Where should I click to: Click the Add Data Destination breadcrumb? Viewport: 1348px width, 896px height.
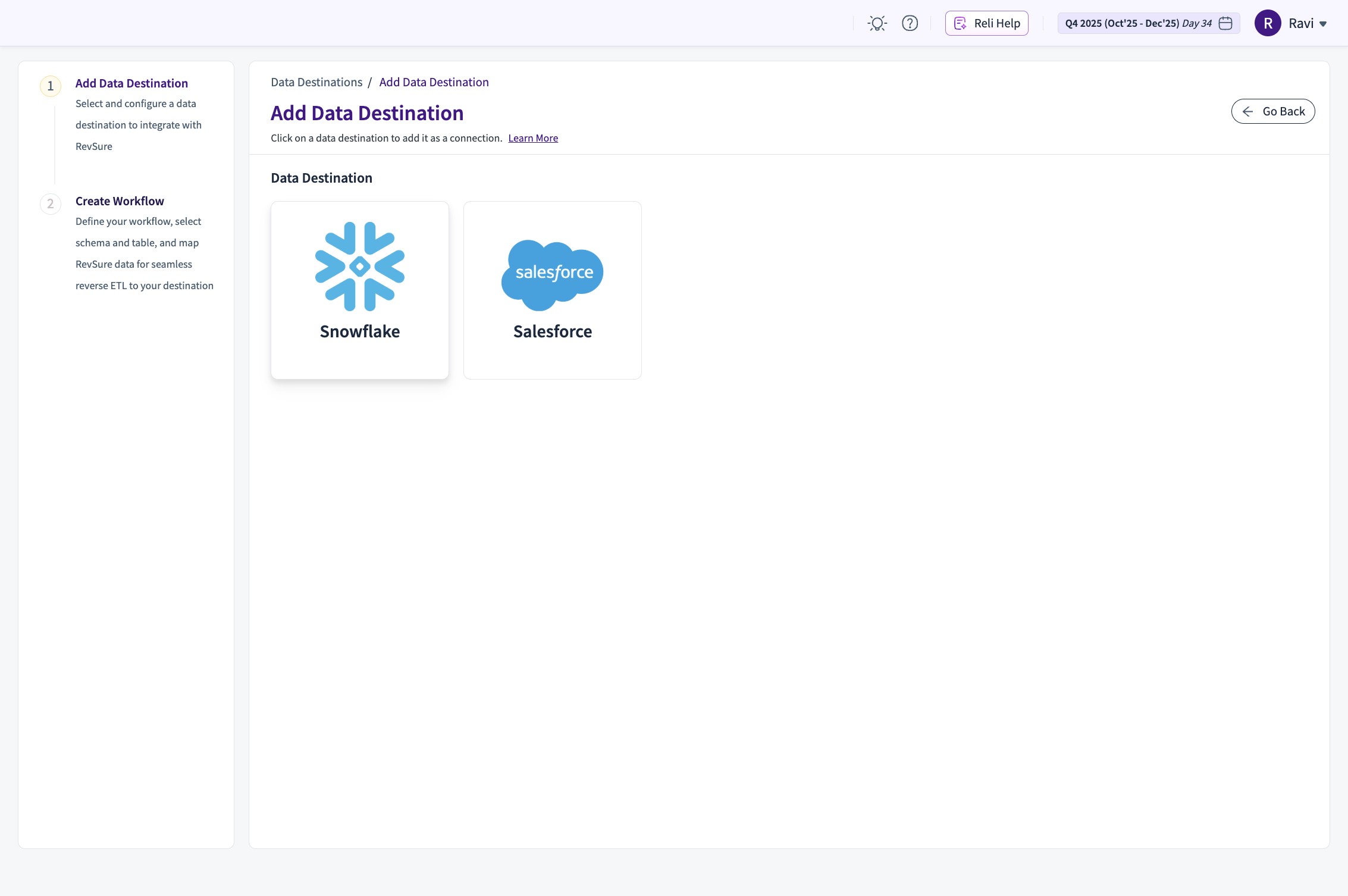point(434,82)
